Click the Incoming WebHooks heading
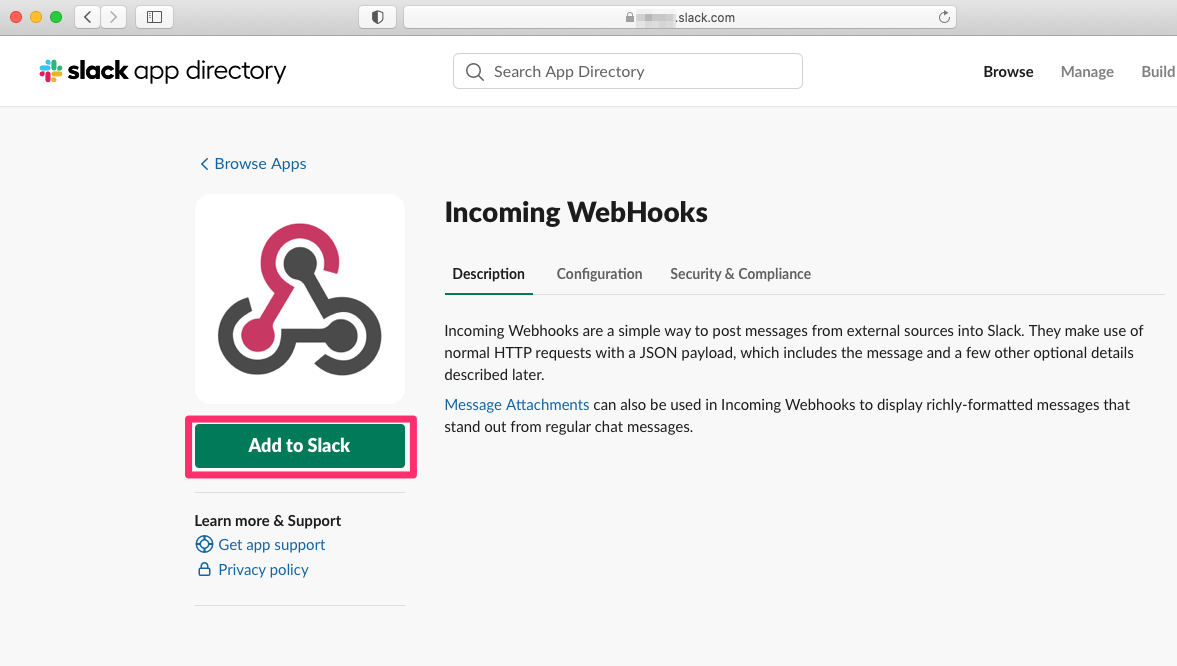The height and width of the screenshot is (666, 1177). (x=576, y=212)
